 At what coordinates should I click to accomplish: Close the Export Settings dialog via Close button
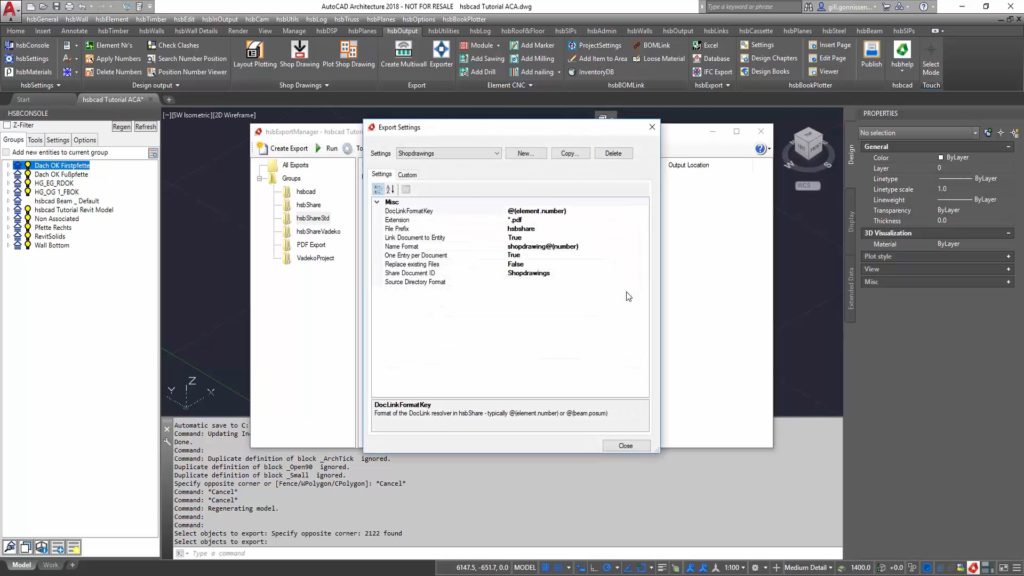626,445
